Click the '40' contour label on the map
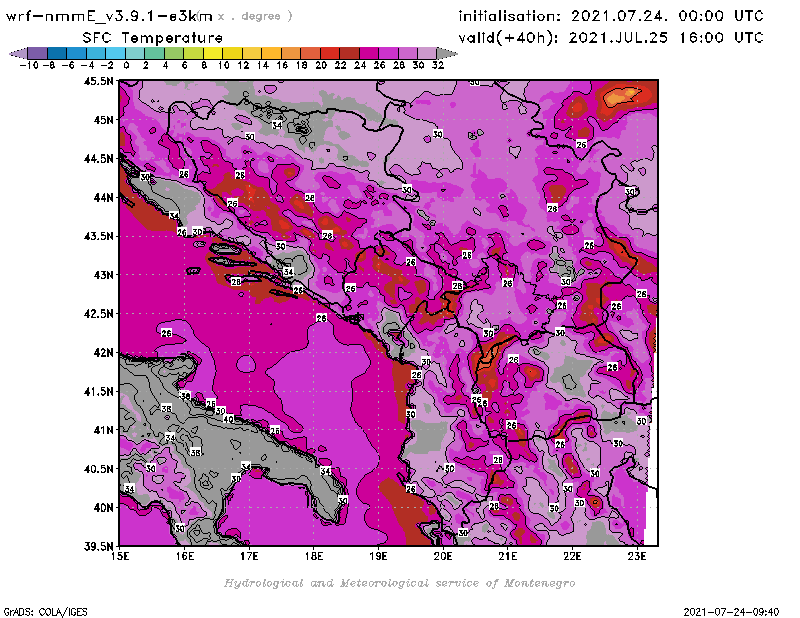Image resolution: width=800 pixels, height=618 pixels. 229,419
